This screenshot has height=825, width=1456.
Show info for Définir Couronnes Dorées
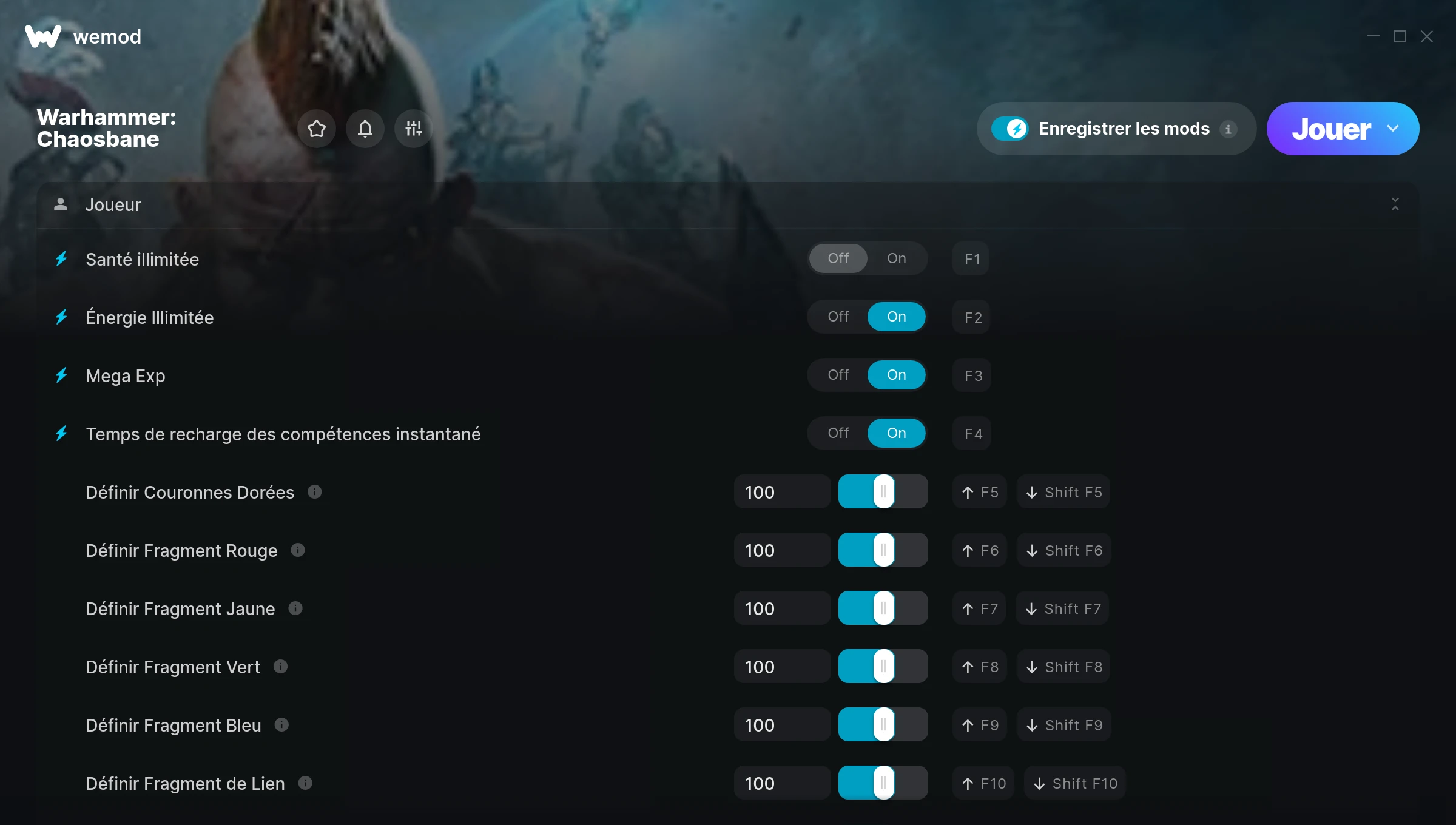pos(314,491)
